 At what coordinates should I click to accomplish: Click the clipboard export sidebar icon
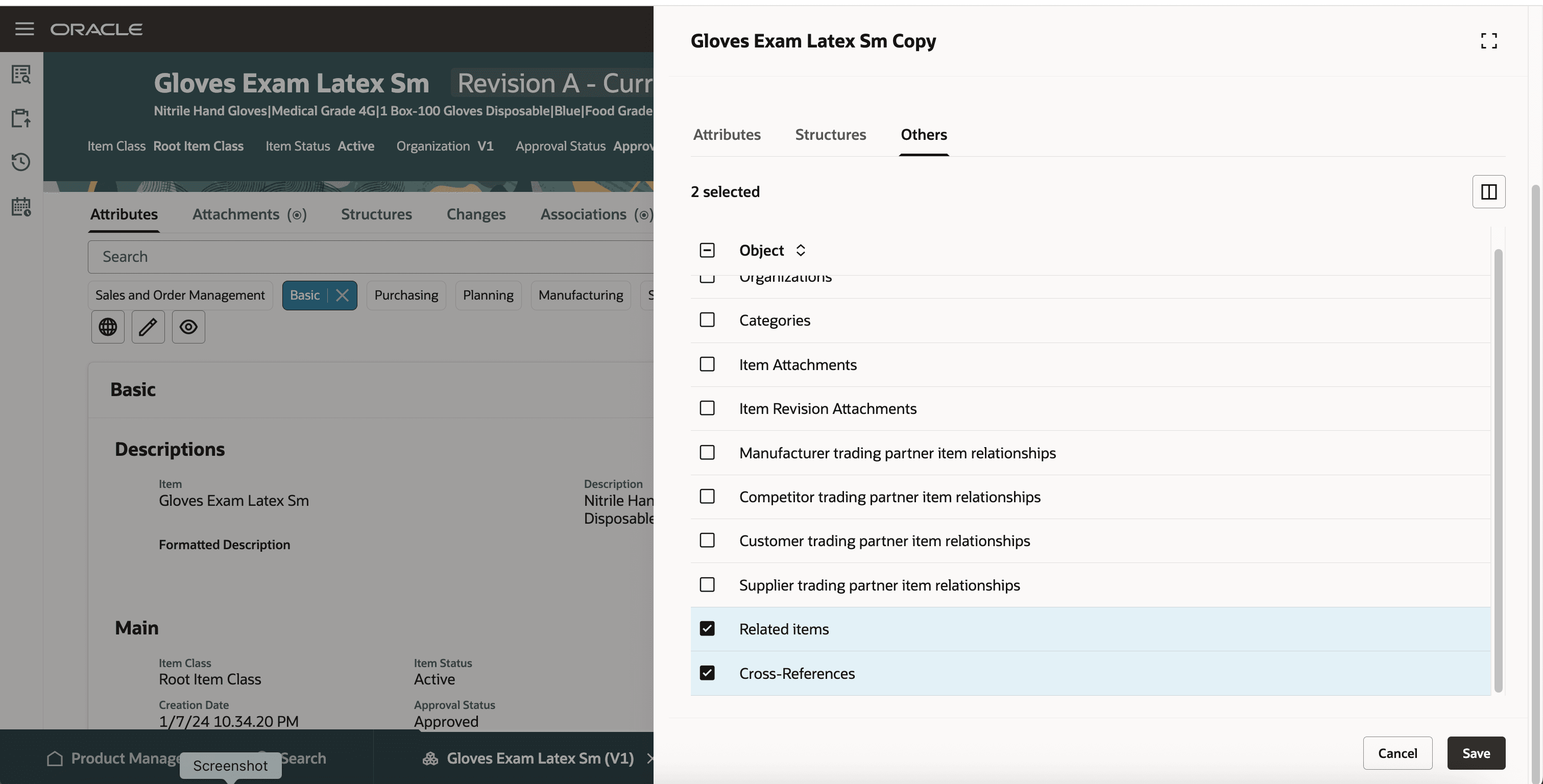click(21, 118)
